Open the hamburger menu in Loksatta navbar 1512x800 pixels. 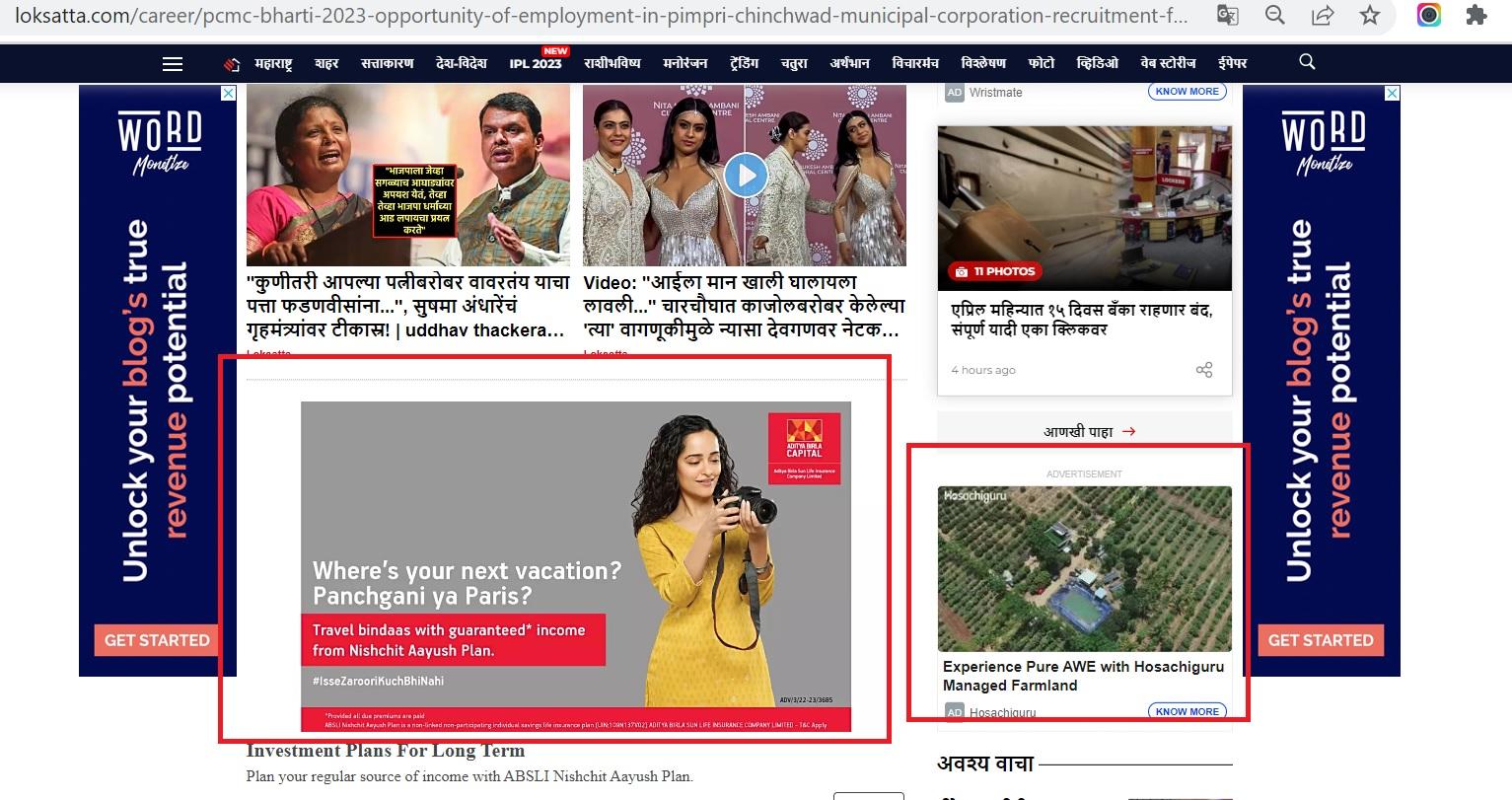pyautogui.click(x=173, y=63)
